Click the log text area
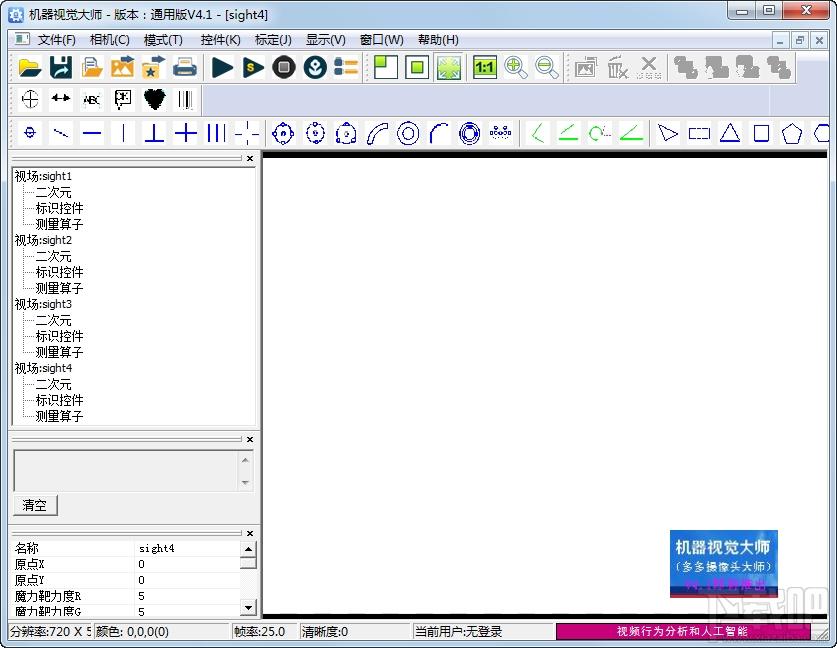 (x=127, y=470)
